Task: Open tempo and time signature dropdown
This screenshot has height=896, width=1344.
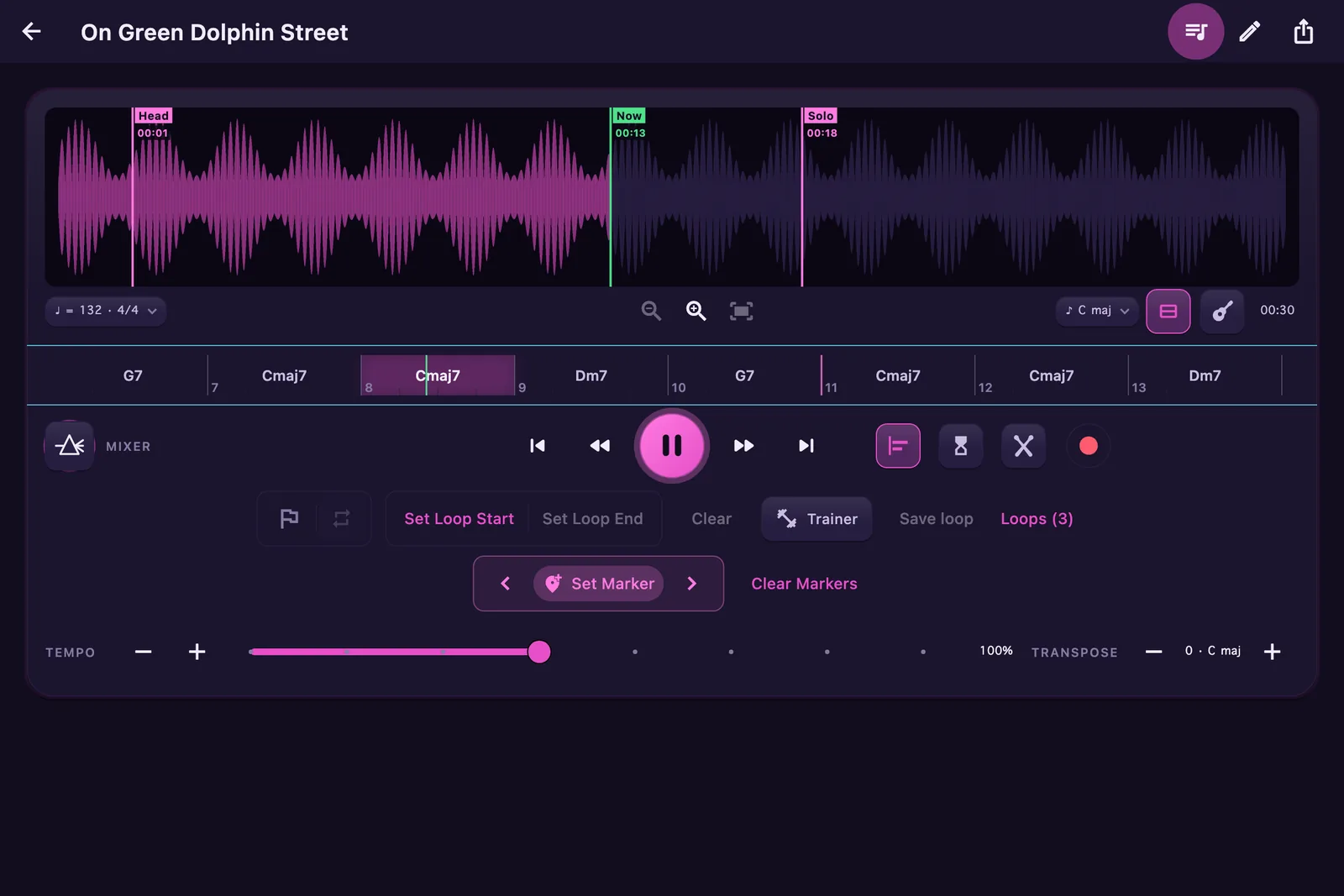Action: click(106, 311)
